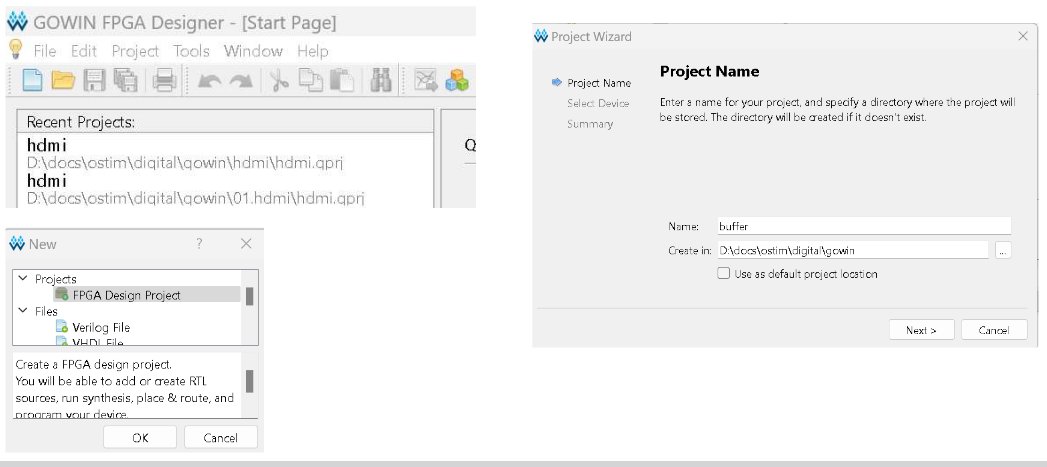Collapse the Projects tree node
This screenshot has width=1047, height=467.
[23, 278]
